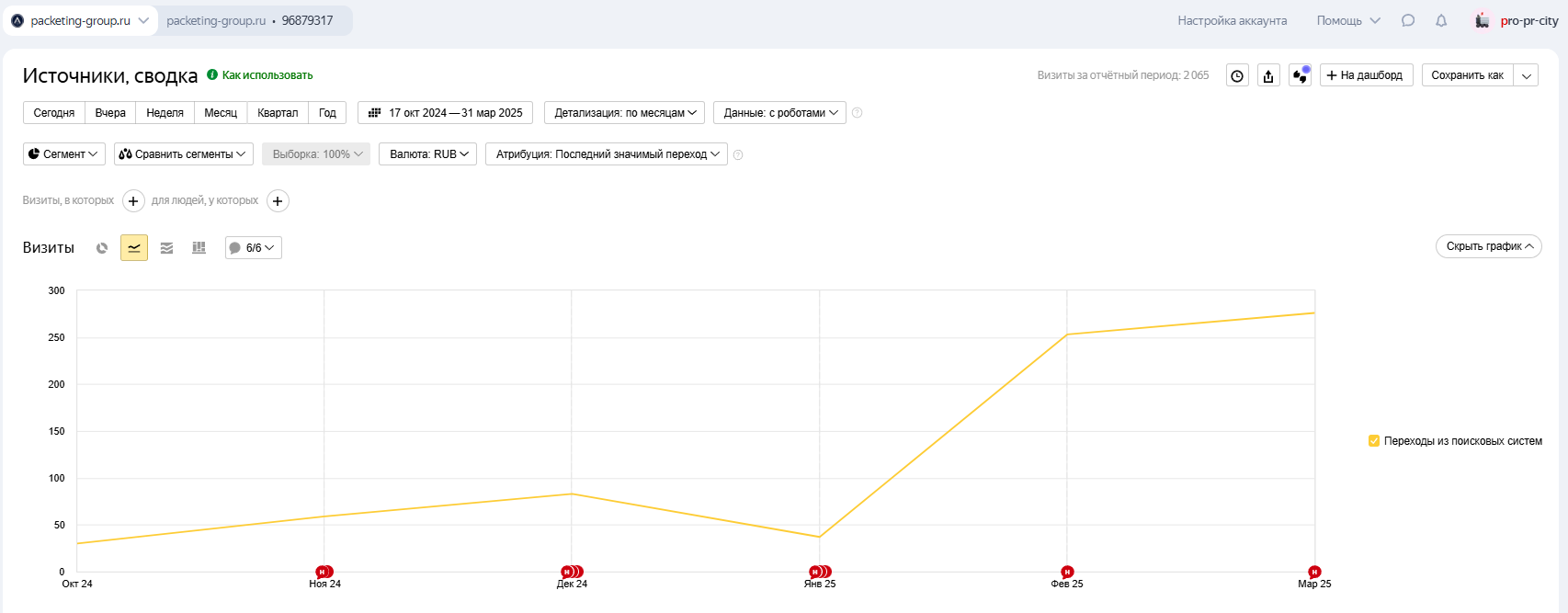Select the line chart view icon
The width and height of the screenshot is (1568, 613).
[134, 248]
